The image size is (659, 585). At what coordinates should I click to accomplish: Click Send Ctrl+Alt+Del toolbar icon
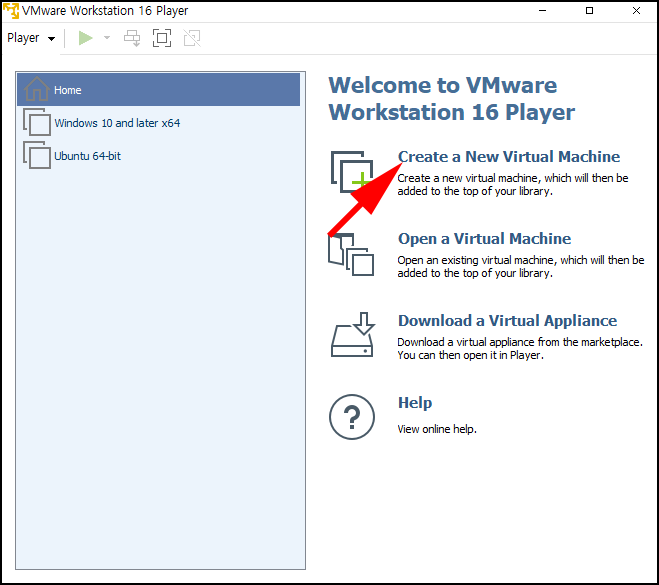coord(132,38)
